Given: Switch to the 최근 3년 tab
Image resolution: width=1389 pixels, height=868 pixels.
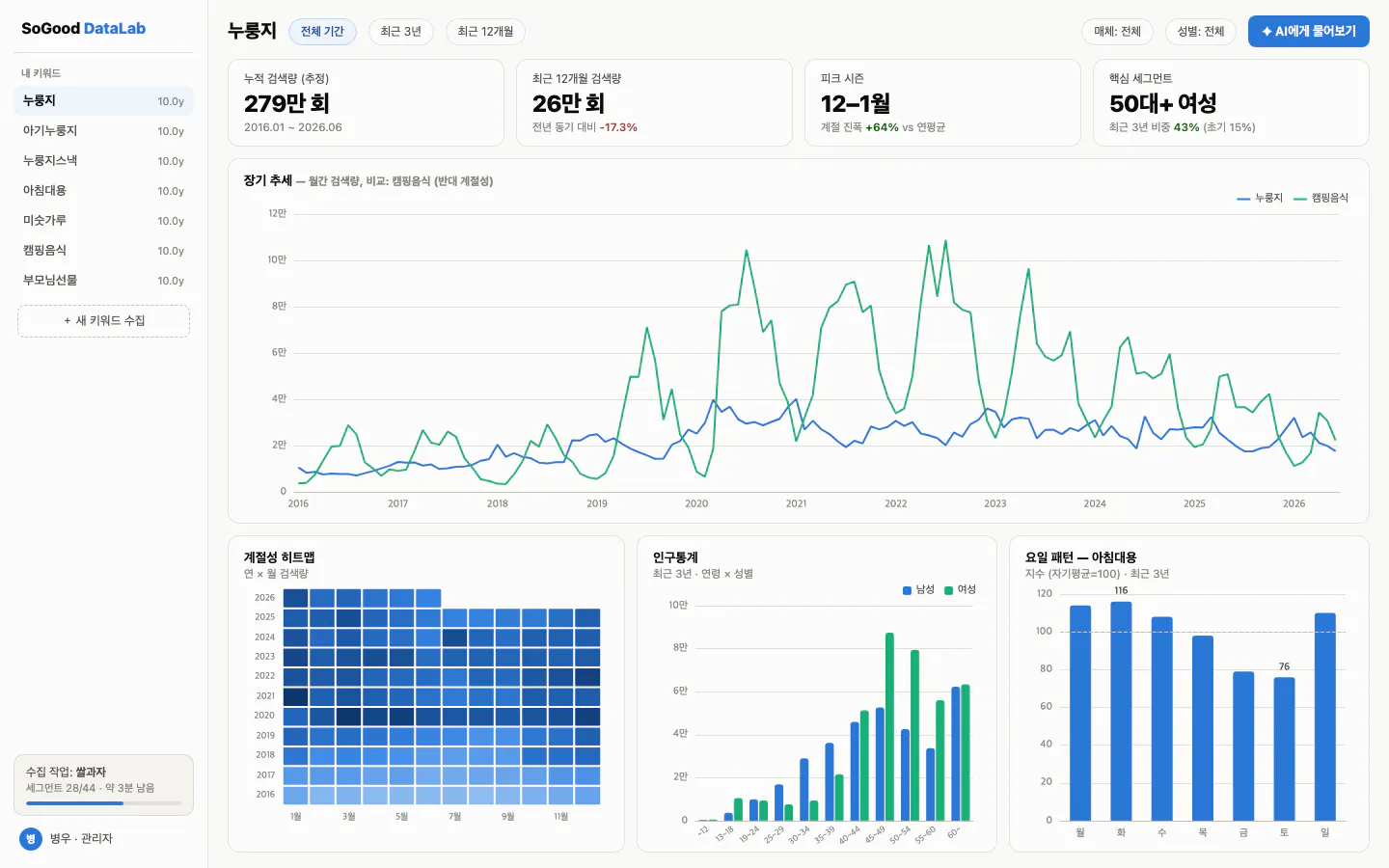Looking at the screenshot, I should click(x=400, y=32).
